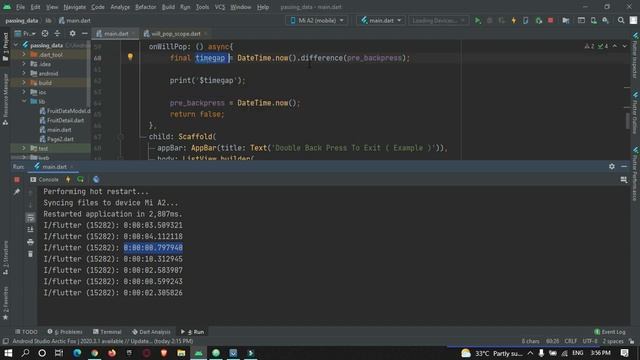This screenshot has height=360, width=640.
Task: Hide the Project panel with the dash icon
Action: (84, 33)
